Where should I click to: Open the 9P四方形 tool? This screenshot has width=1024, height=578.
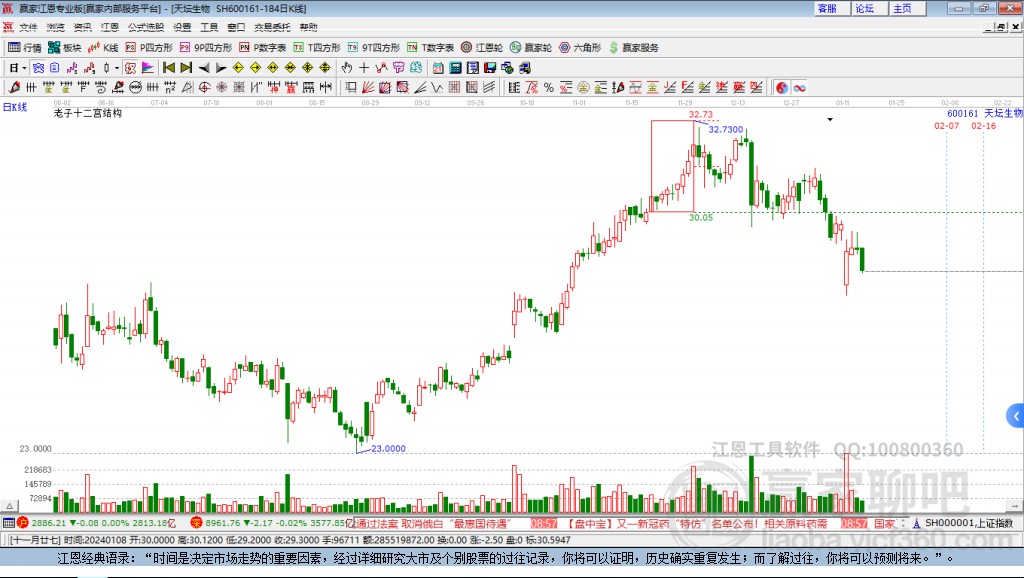[x=206, y=47]
